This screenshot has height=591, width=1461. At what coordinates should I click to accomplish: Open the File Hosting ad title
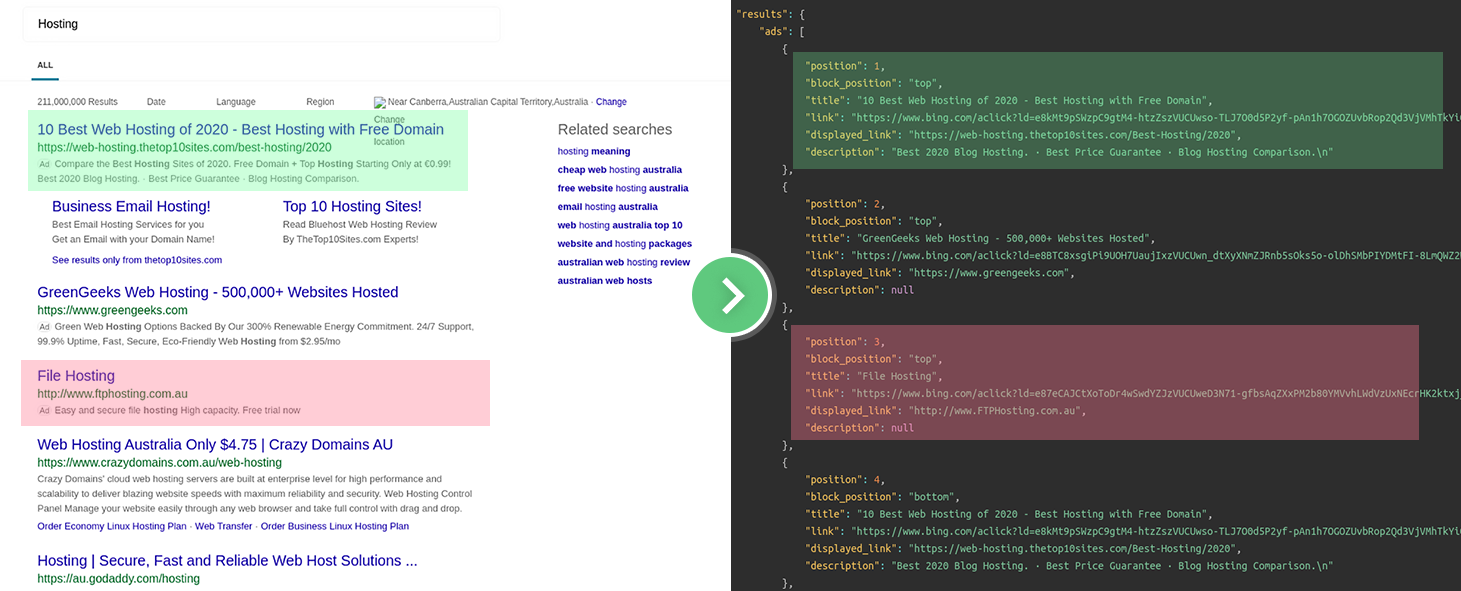click(76, 376)
